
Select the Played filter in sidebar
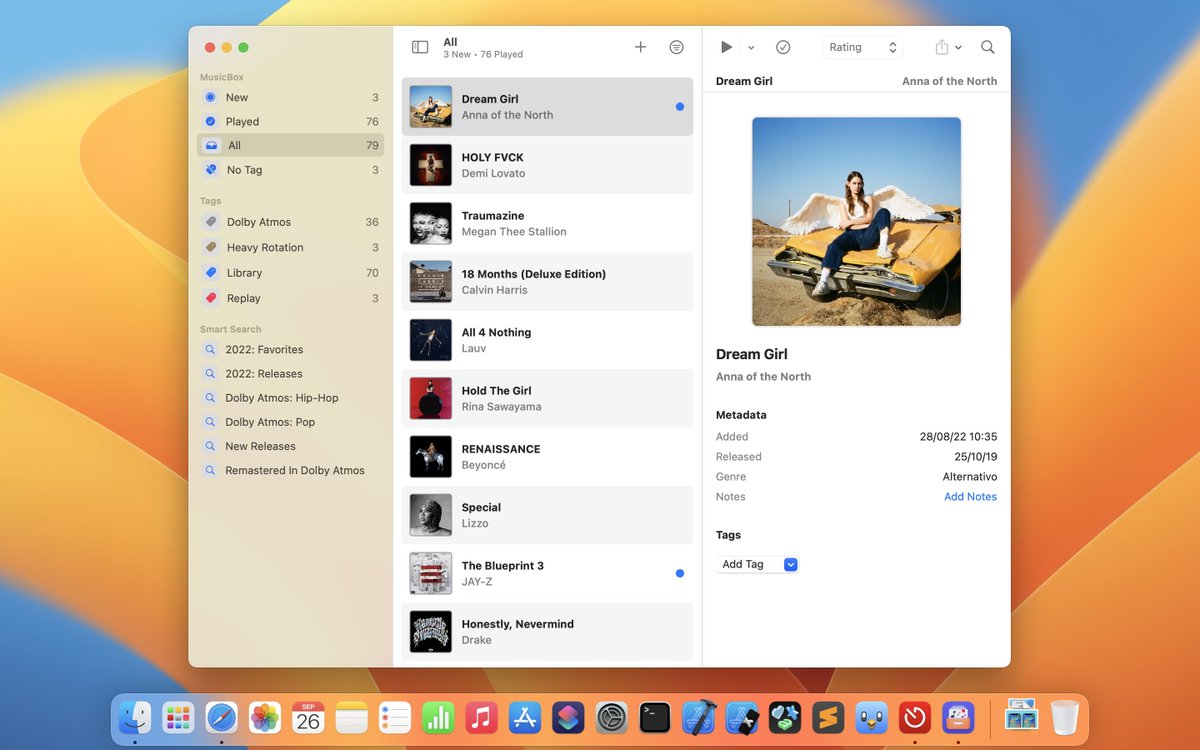[290, 121]
